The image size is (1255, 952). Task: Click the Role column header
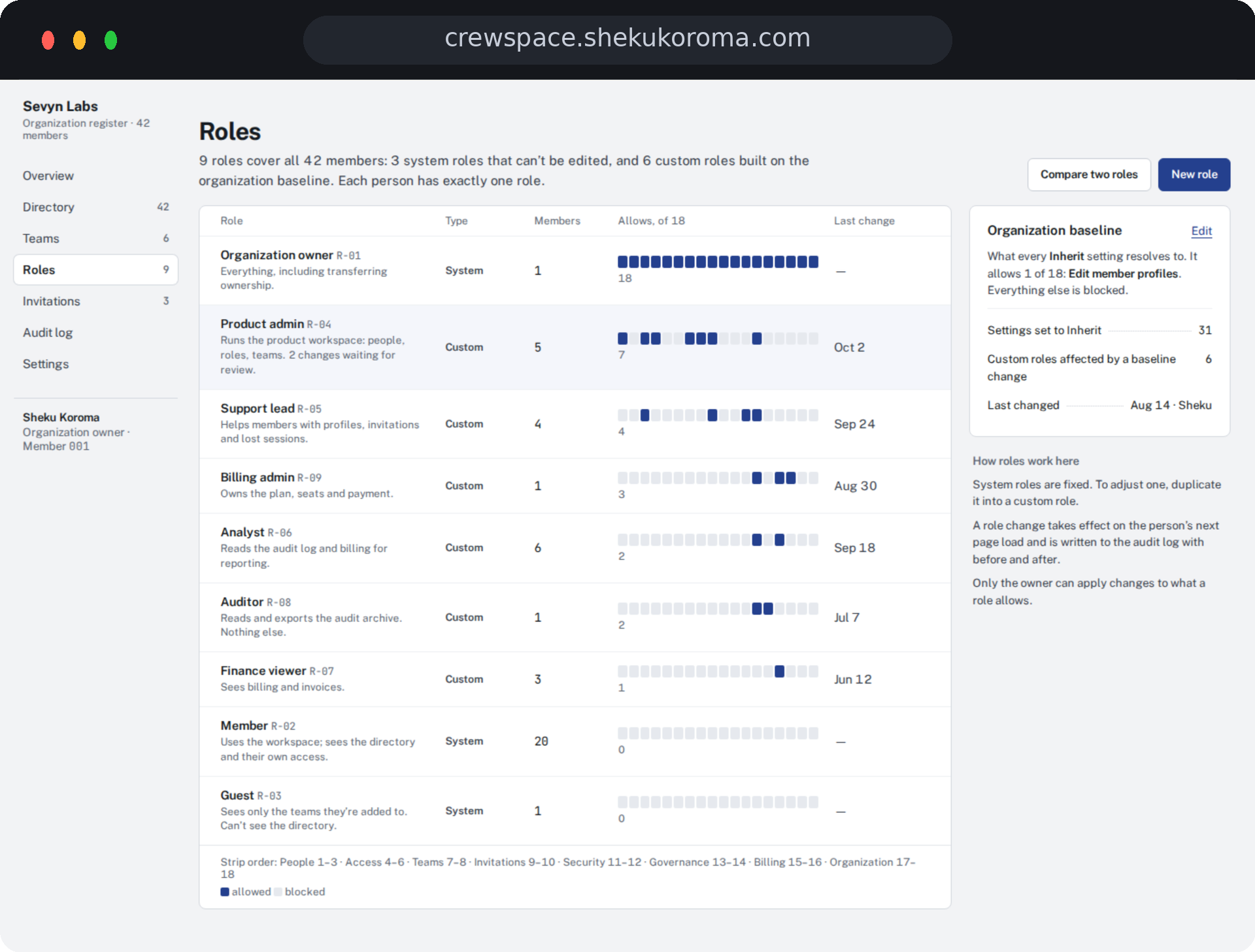[x=231, y=221]
